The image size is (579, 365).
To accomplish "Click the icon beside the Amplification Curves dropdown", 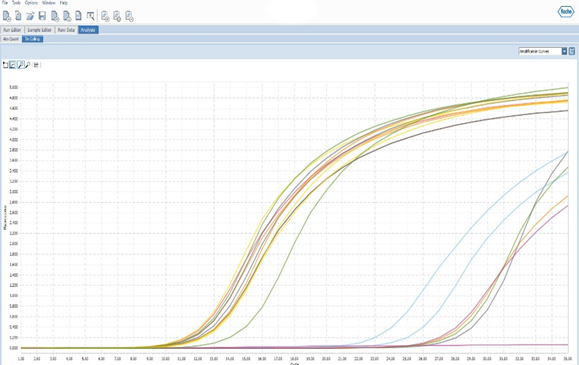I will [x=572, y=51].
